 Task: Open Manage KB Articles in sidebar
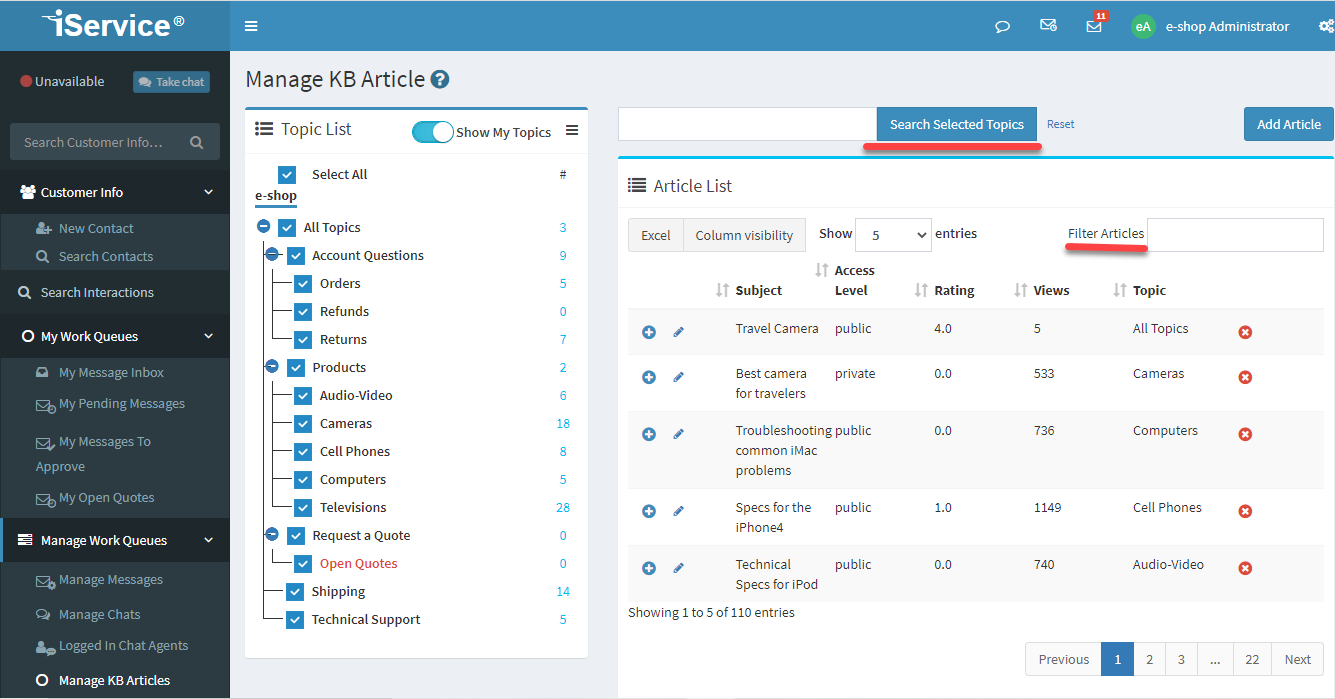point(114,680)
